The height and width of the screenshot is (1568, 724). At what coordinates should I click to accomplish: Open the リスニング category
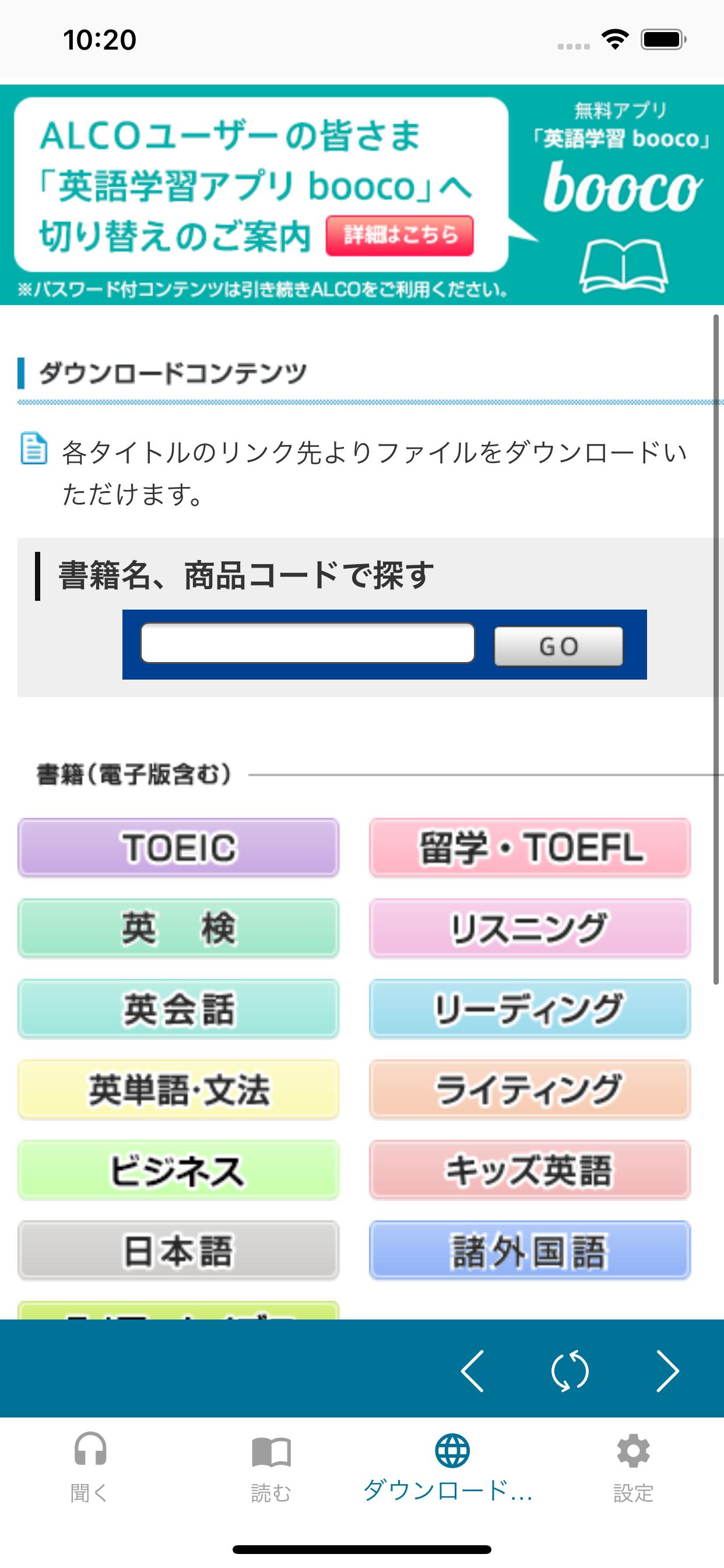pyautogui.click(x=530, y=928)
